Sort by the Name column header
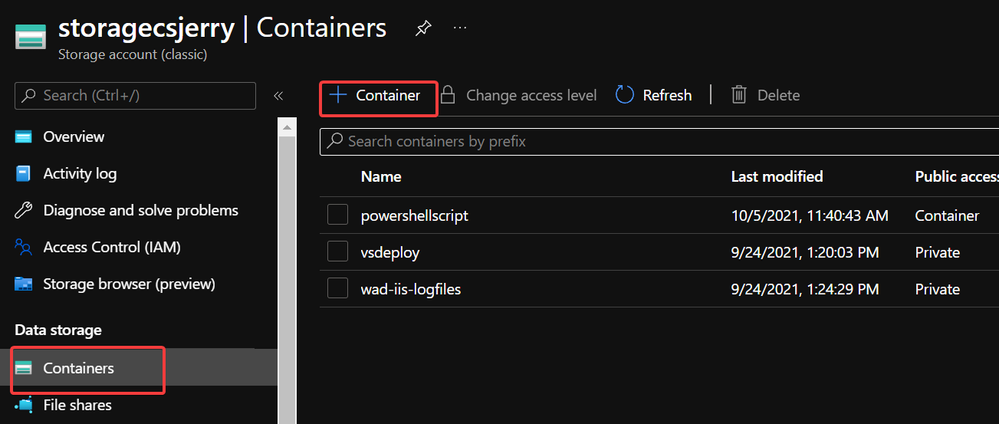This screenshot has width=999, height=424. (381, 177)
